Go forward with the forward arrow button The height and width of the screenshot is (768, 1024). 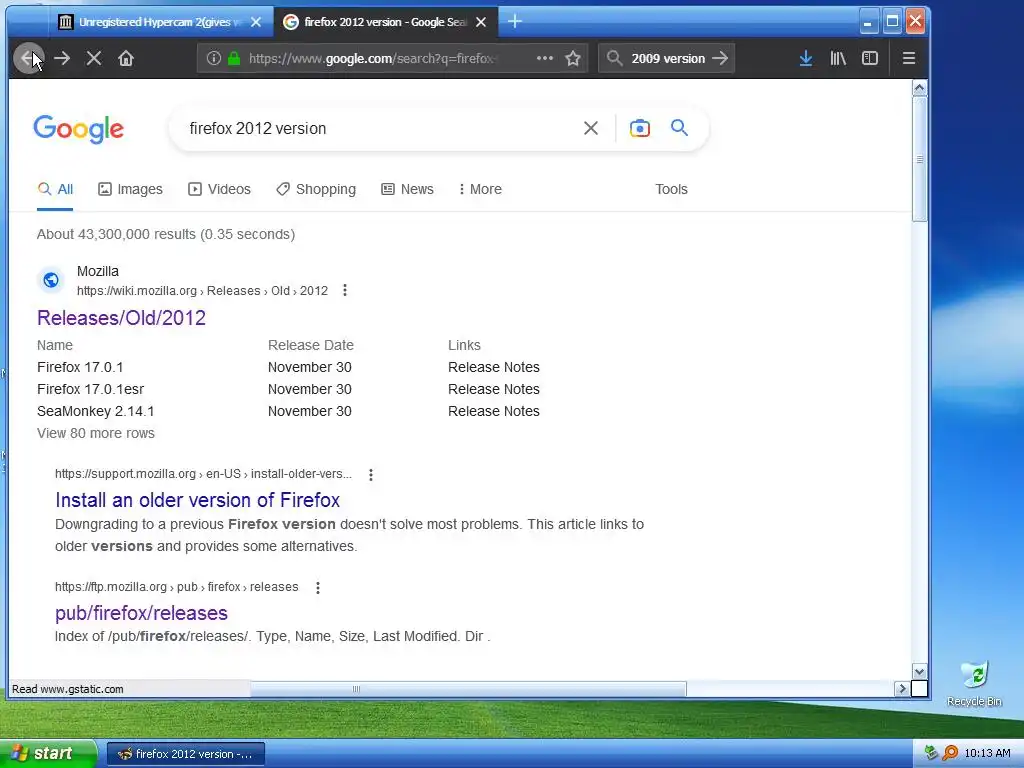click(x=62, y=59)
